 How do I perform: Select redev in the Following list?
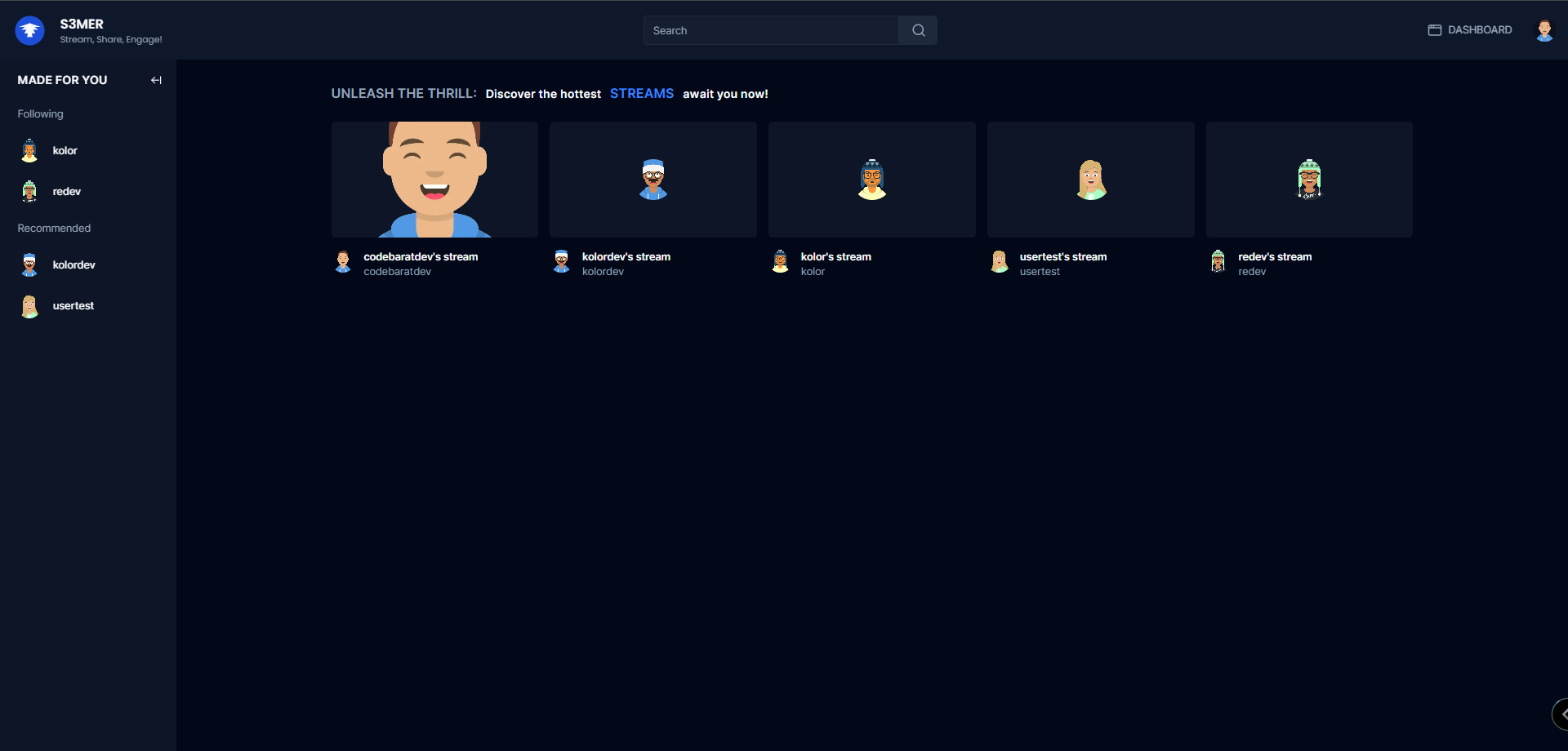tap(66, 192)
